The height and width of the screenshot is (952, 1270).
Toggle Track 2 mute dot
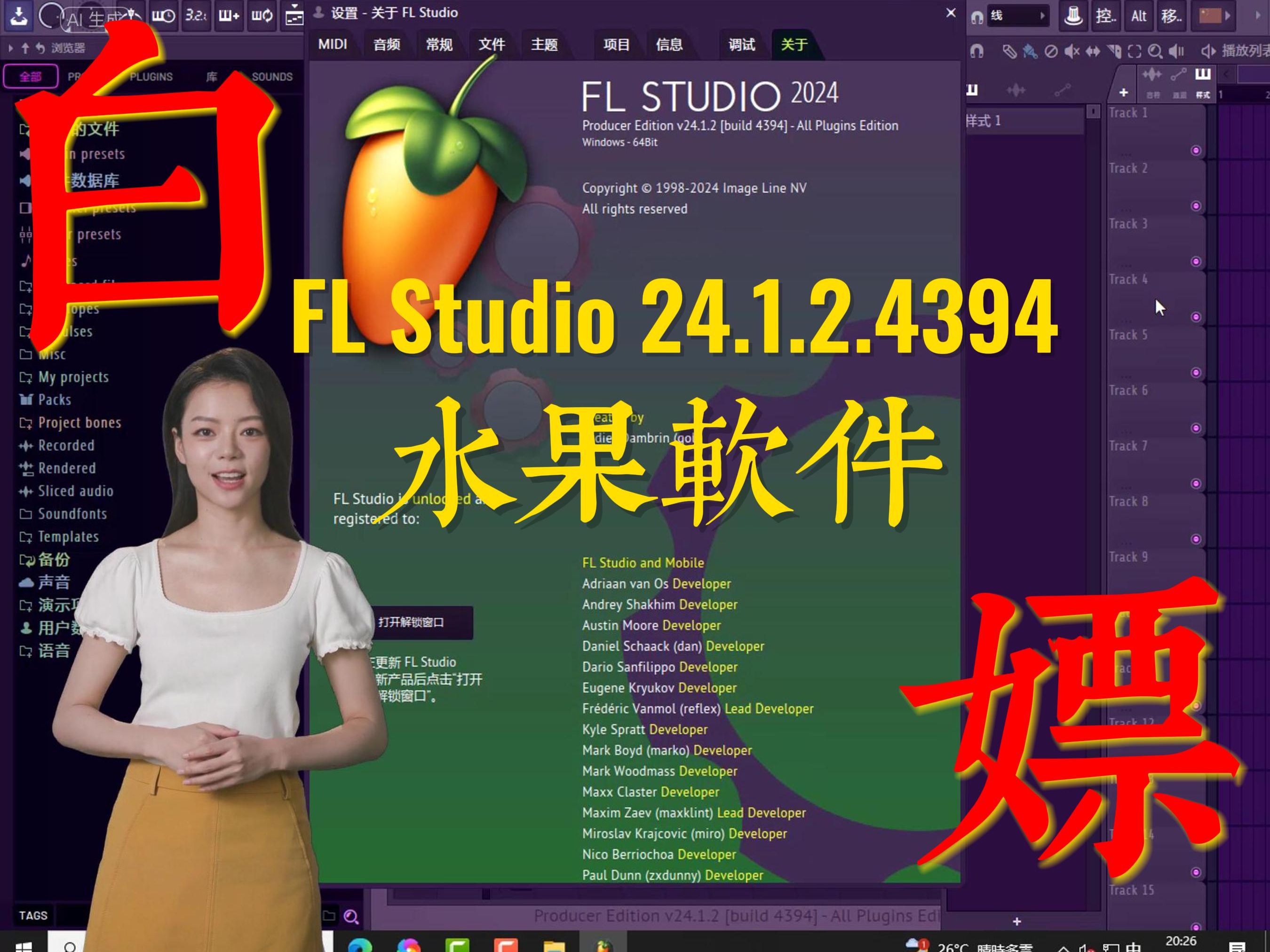click(1196, 206)
